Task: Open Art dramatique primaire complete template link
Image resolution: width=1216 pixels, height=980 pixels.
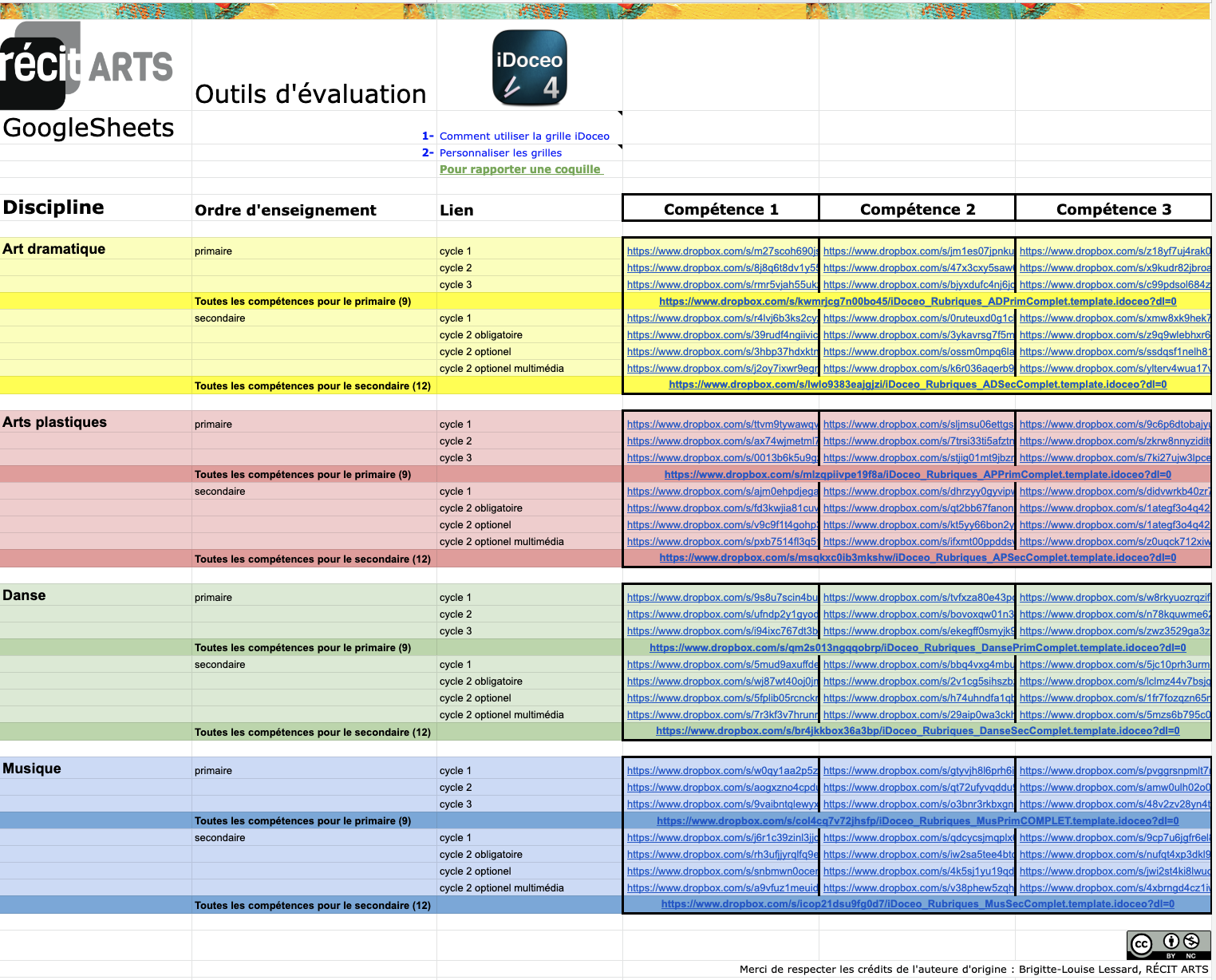Action: [918, 302]
